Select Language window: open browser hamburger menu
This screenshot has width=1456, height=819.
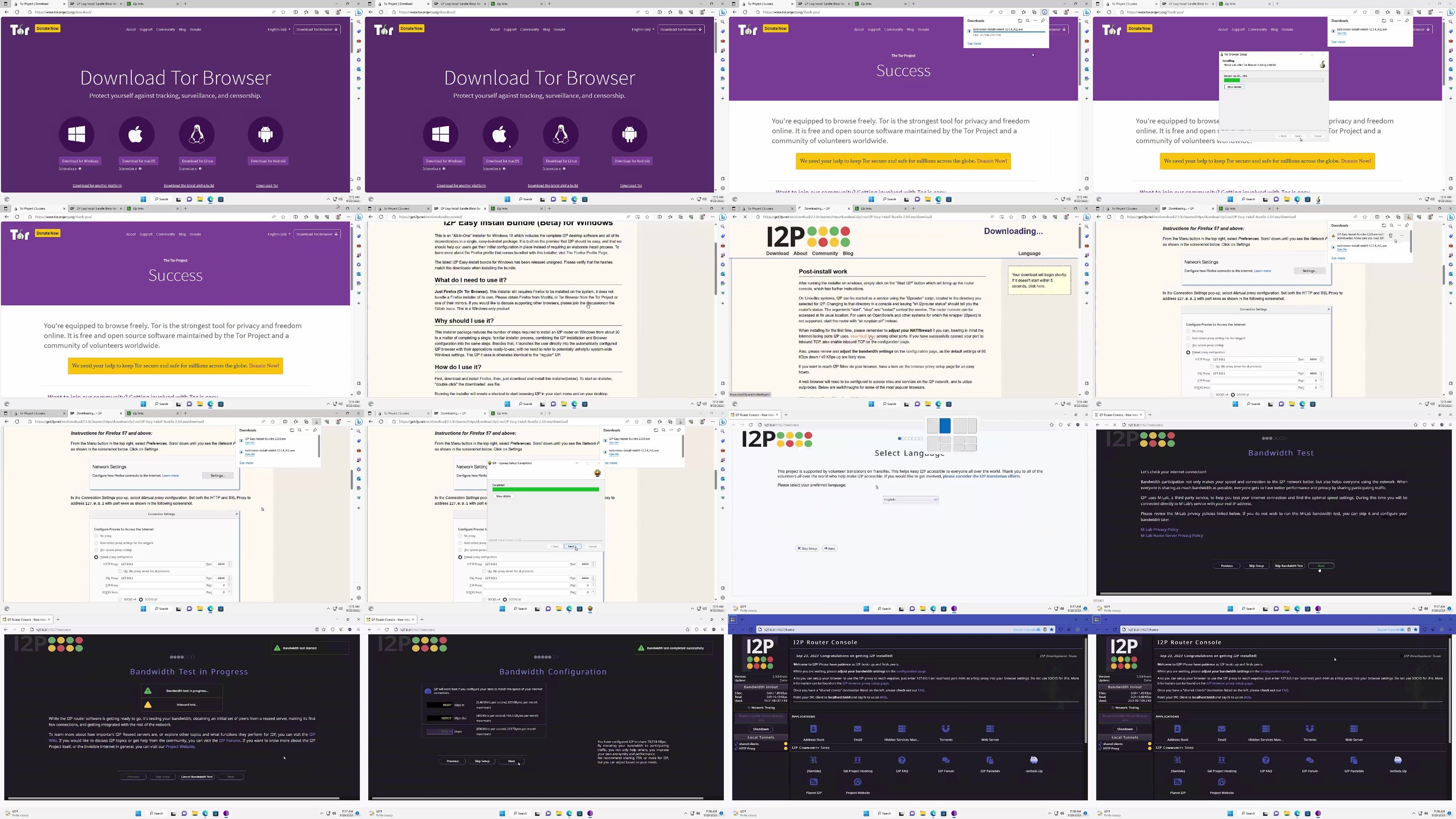[x=1086, y=425]
